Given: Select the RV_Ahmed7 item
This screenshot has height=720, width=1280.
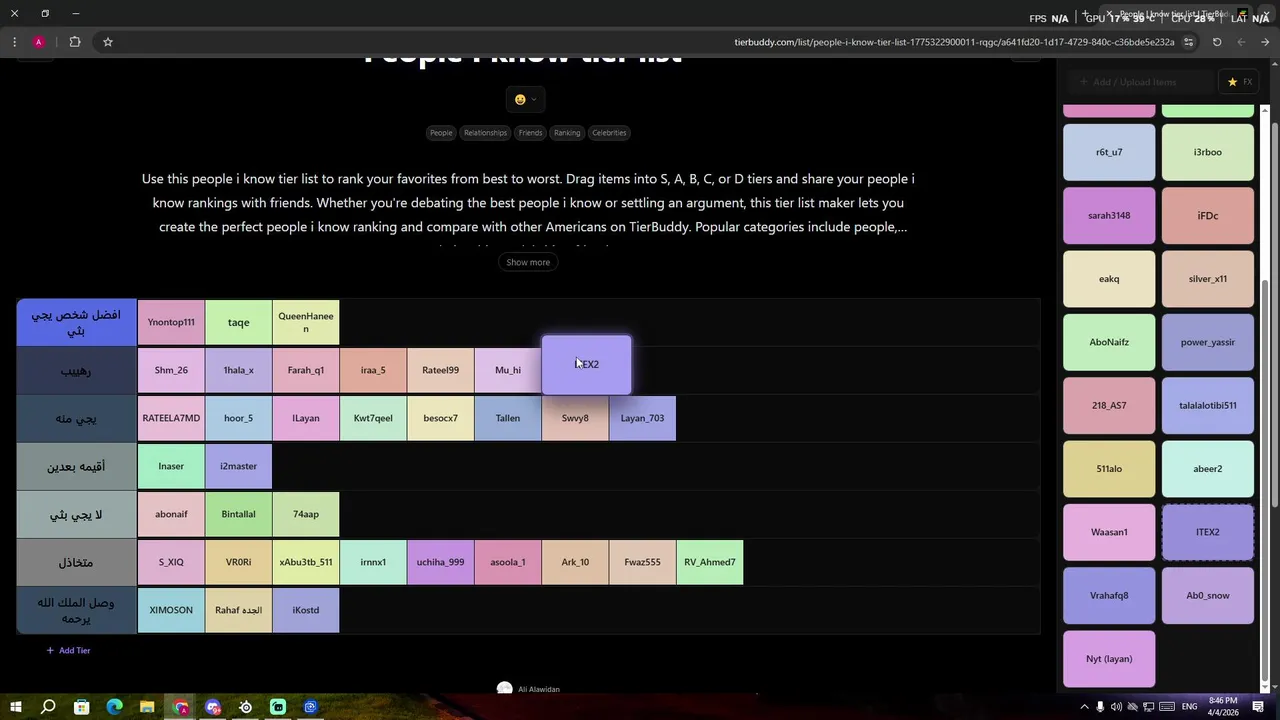Looking at the screenshot, I should [709, 562].
